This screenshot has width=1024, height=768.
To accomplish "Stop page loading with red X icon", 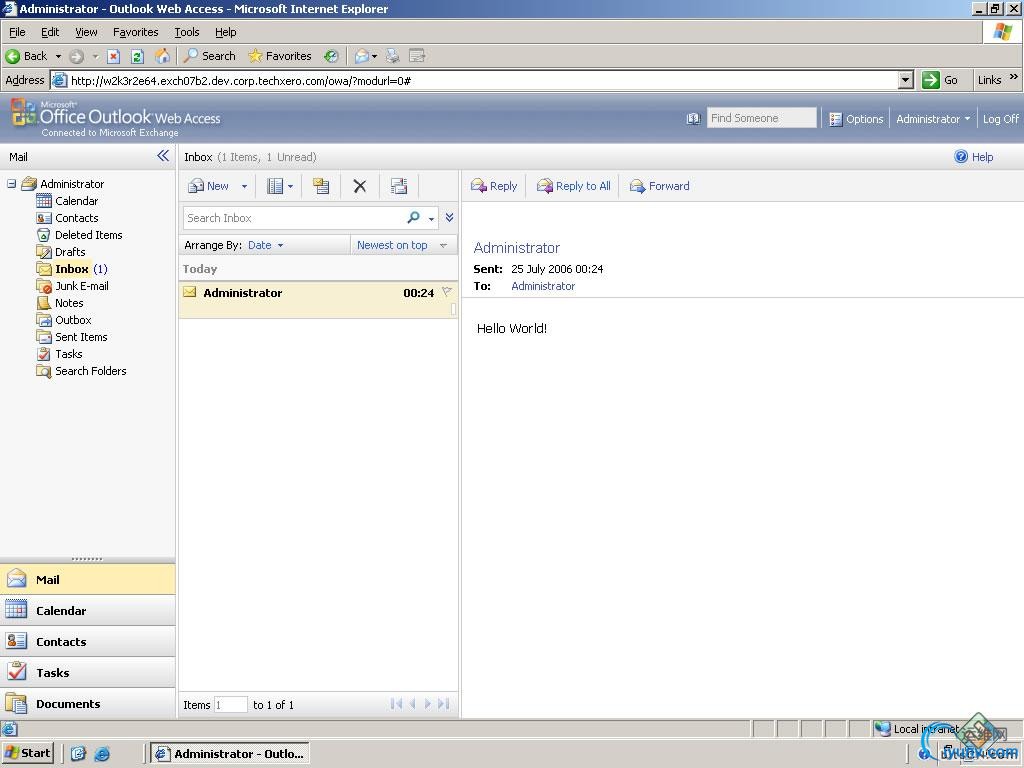I will (x=114, y=56).
